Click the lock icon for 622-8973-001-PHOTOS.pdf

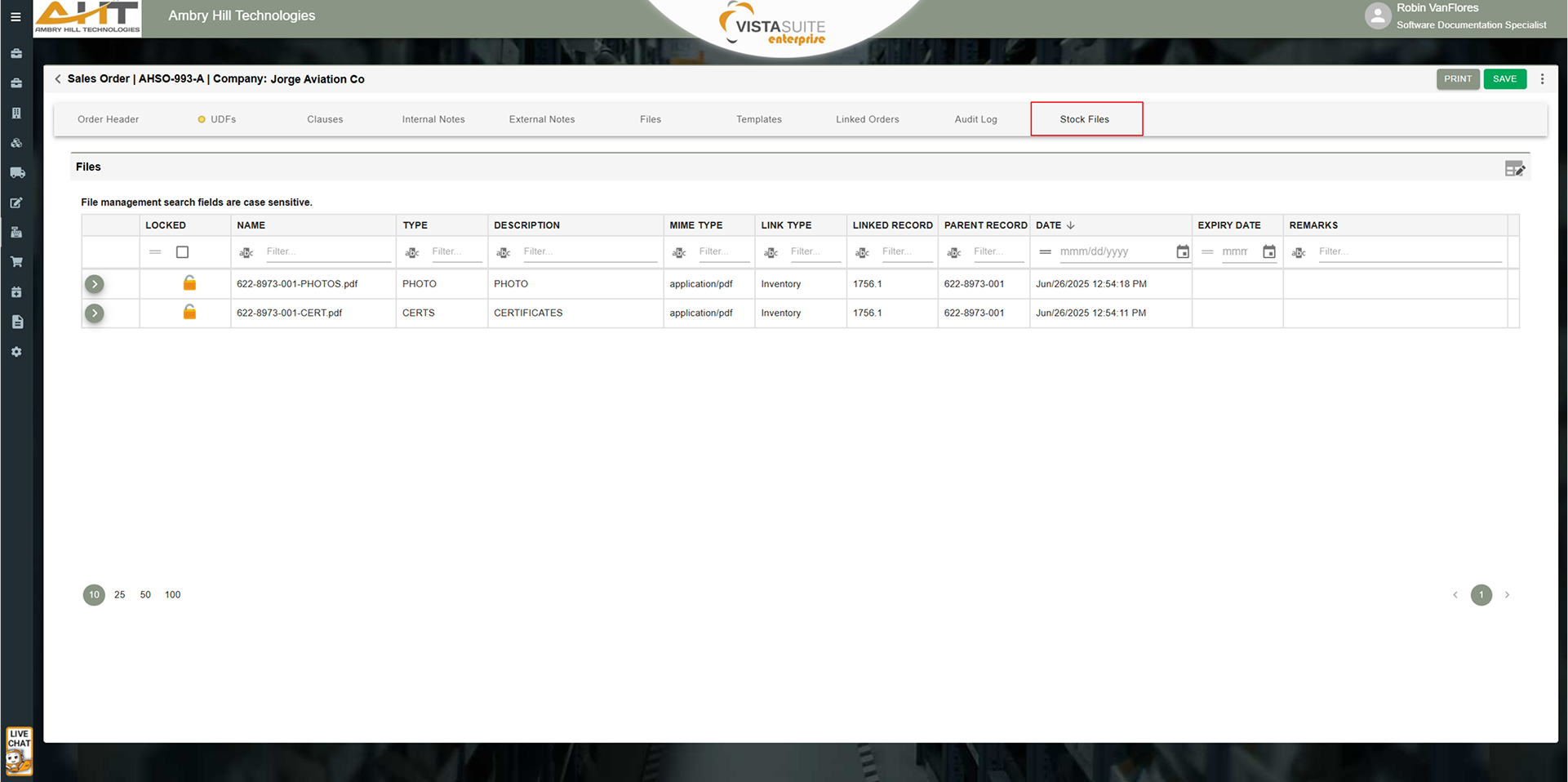(x=189, y=283)
